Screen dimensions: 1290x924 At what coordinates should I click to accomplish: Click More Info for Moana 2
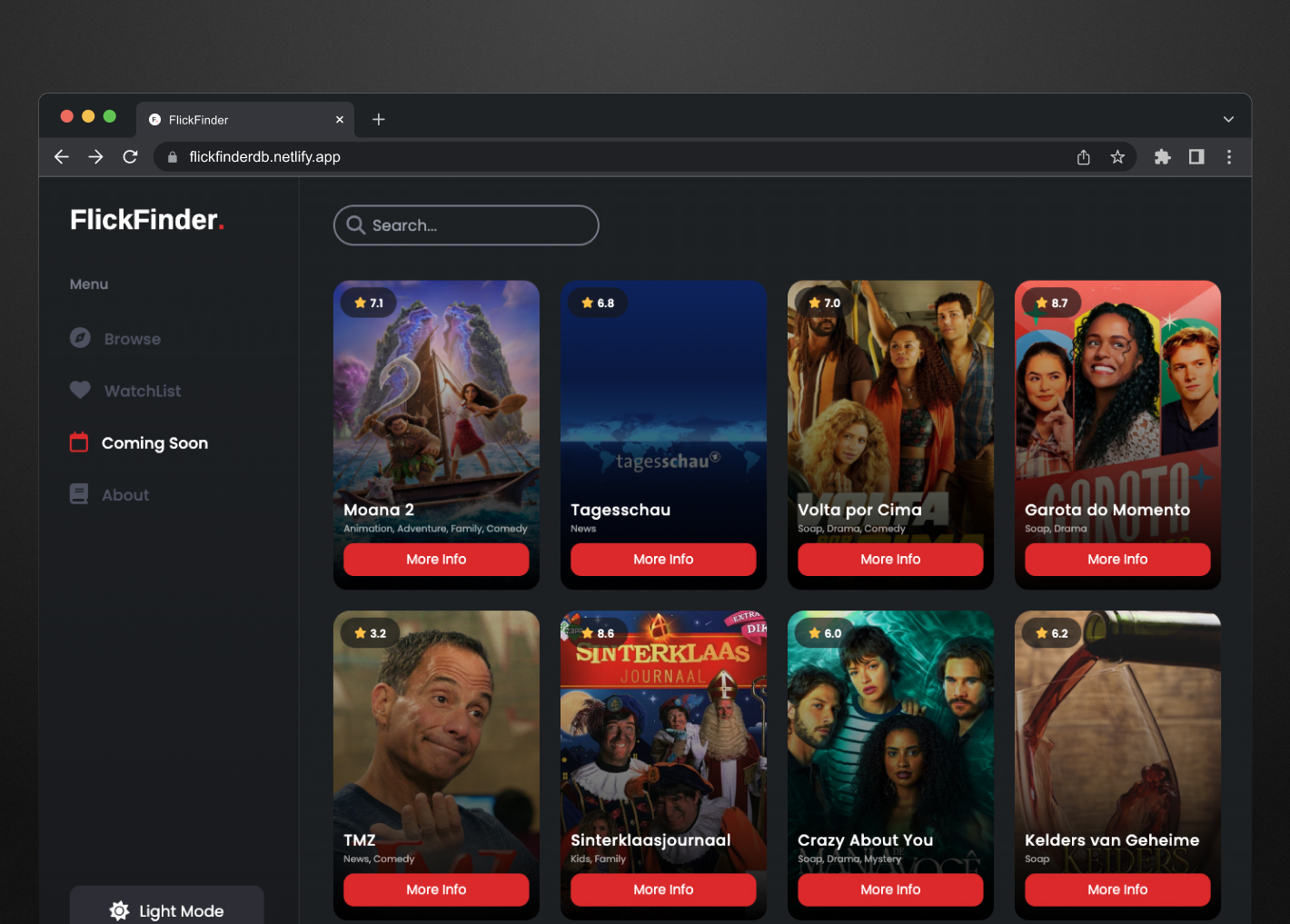point(436,559)
